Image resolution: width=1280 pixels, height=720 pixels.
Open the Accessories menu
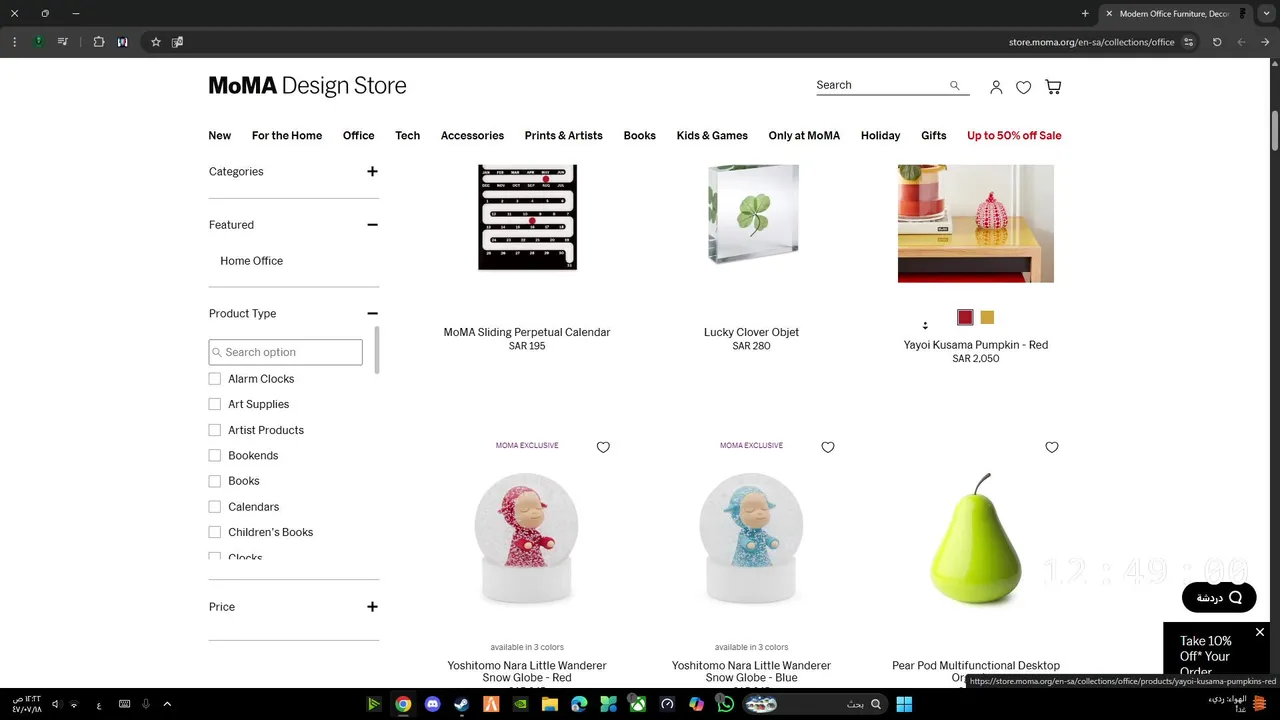[472, 135]
